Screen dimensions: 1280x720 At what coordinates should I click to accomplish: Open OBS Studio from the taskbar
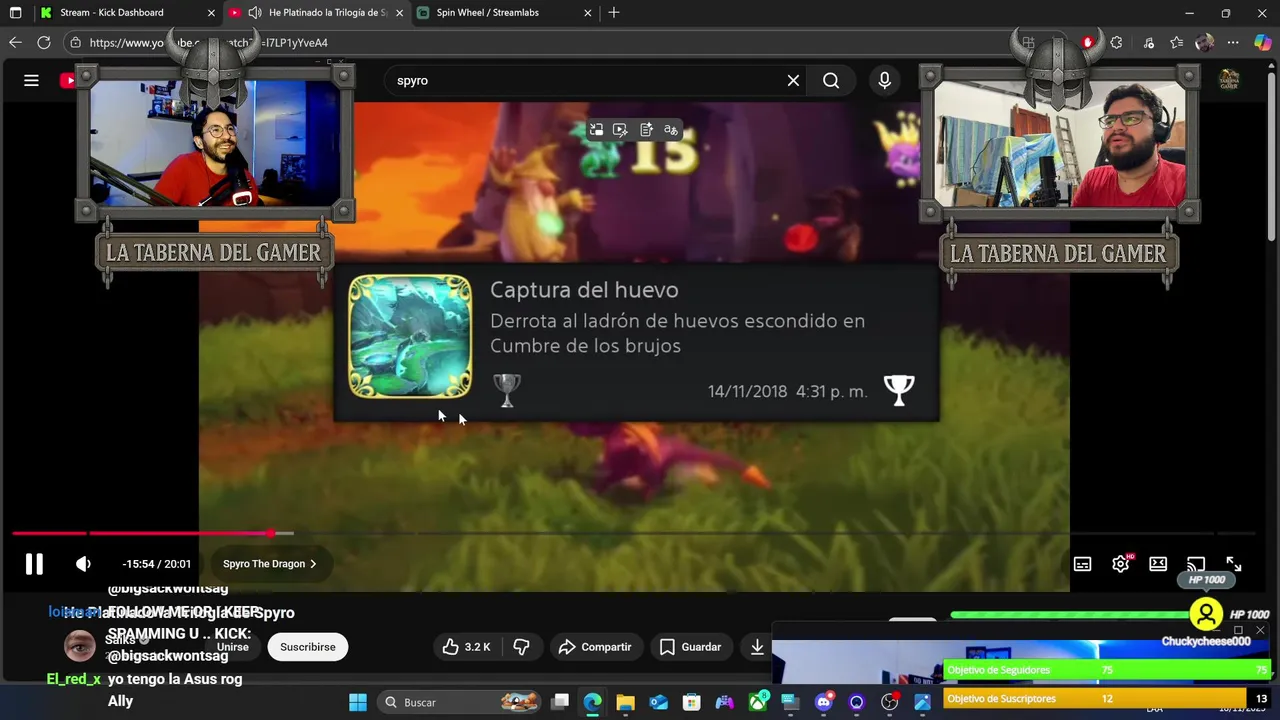[x=889, y=702]
